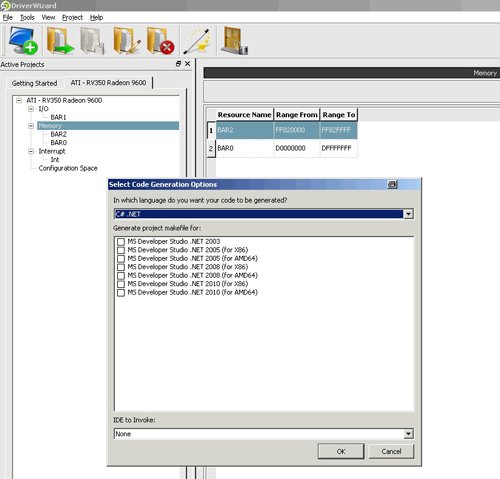Viewport: 500px width, 479px height.
Task: Check MS Developer Studio .NET 2008 (for AMD64)
Action: [x=121, y=276]
